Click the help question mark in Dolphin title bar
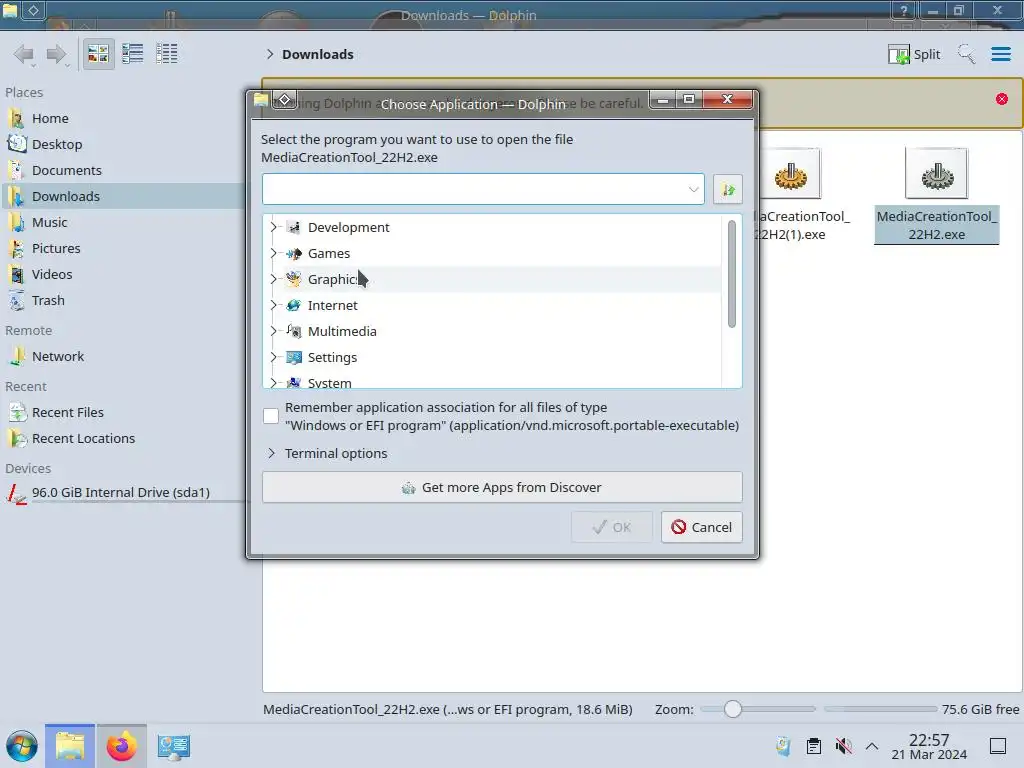1024x768 pixels. click(903, 10)
